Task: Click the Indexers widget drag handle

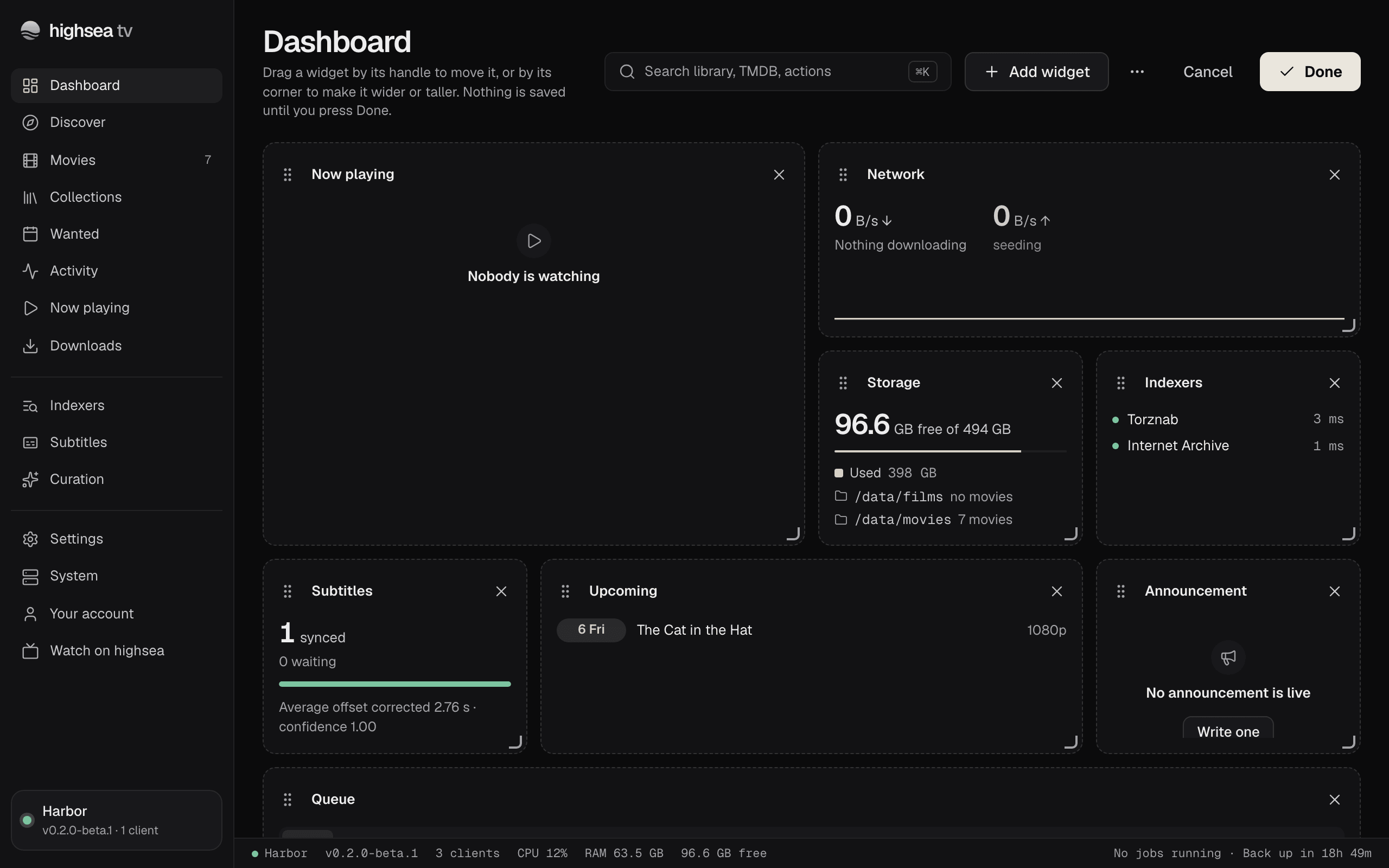Action: click(1121, 383)
